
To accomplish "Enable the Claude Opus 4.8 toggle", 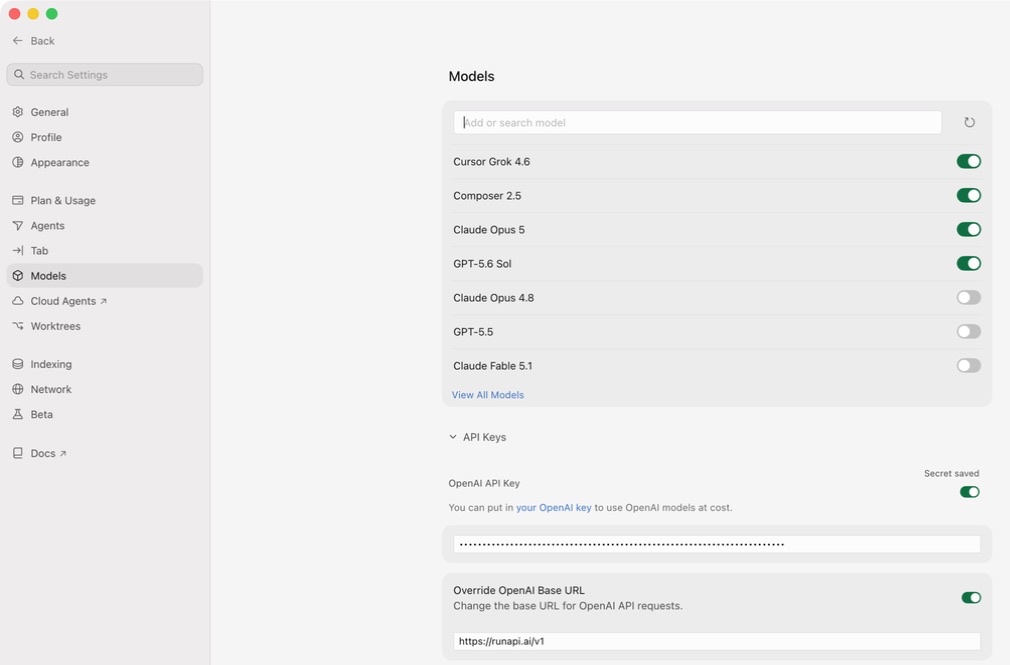I will (x=968, y=298).
